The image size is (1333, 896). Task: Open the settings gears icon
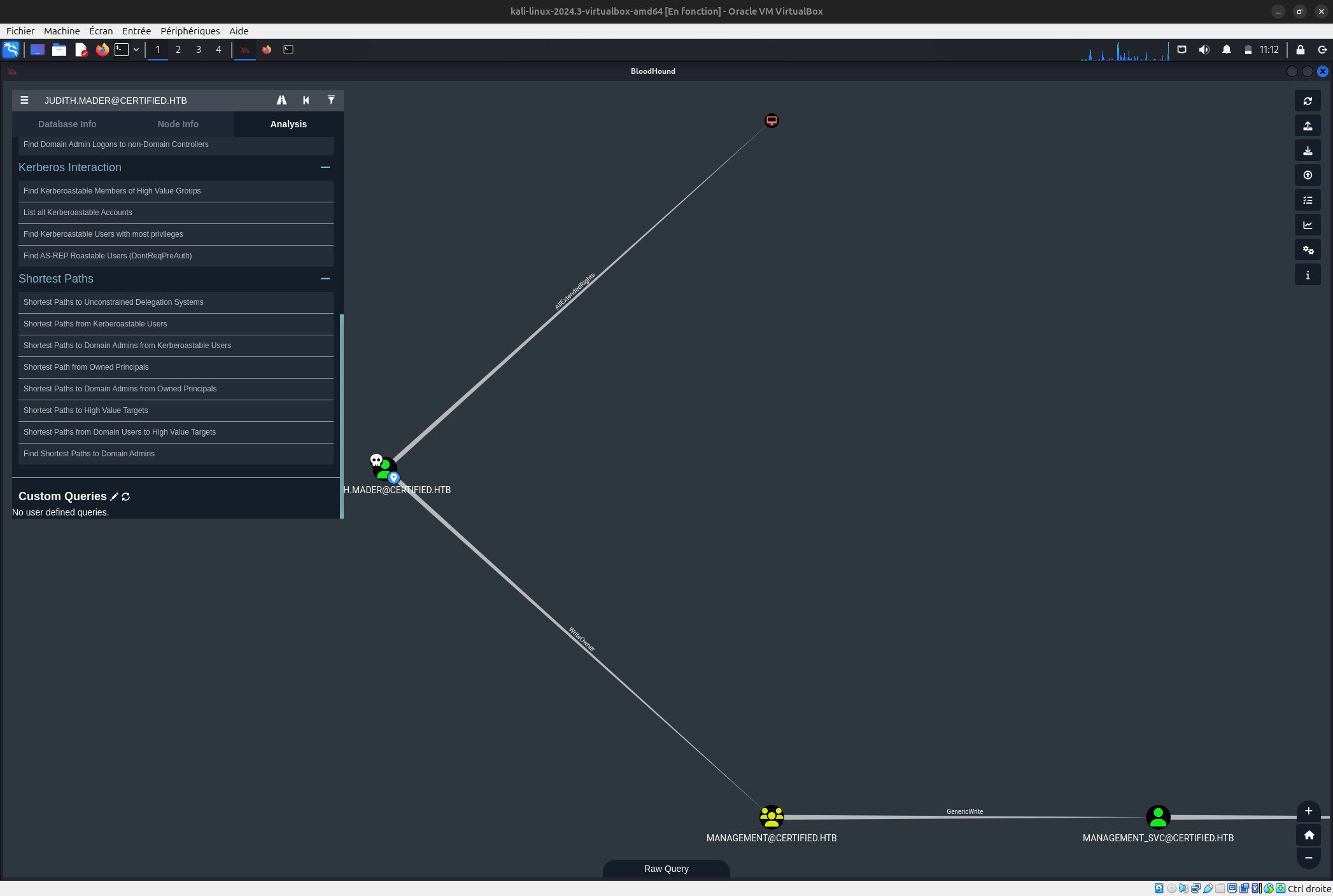(1308, 249)
